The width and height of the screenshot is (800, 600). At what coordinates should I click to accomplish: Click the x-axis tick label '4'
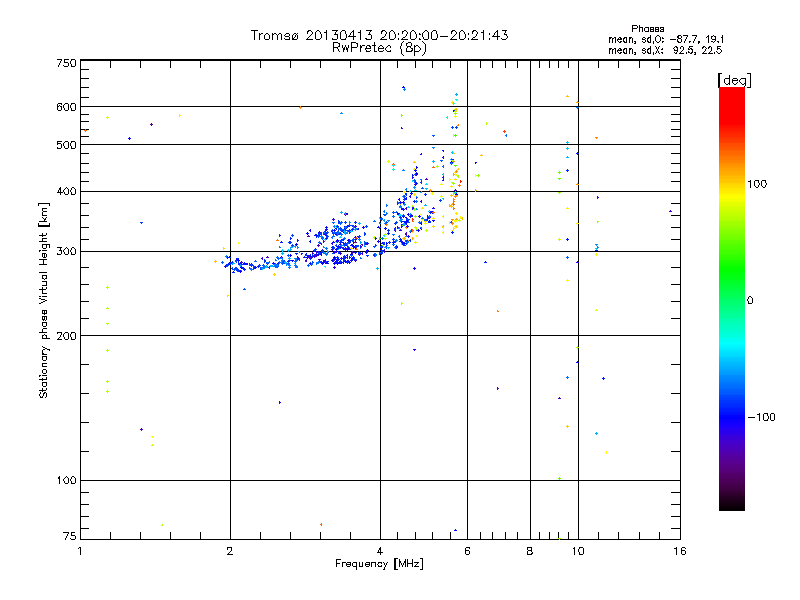click(380, 551)
